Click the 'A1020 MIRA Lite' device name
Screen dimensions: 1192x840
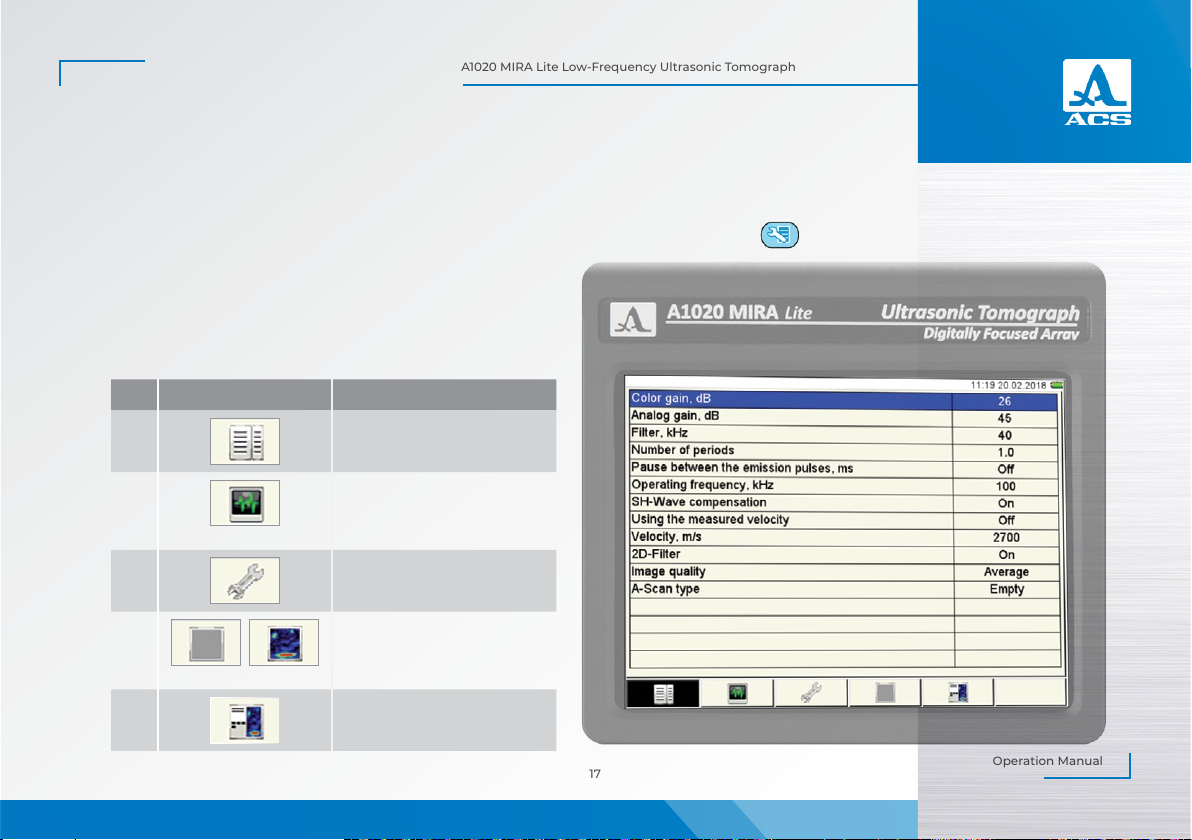[x=739, y=312]
